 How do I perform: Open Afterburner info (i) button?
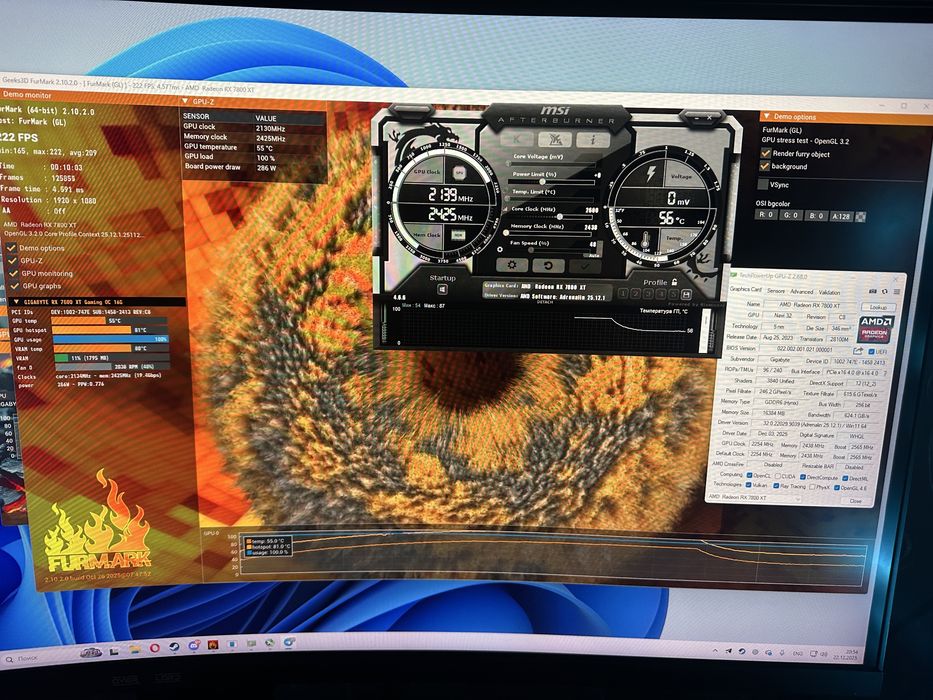tap(593, 140)
